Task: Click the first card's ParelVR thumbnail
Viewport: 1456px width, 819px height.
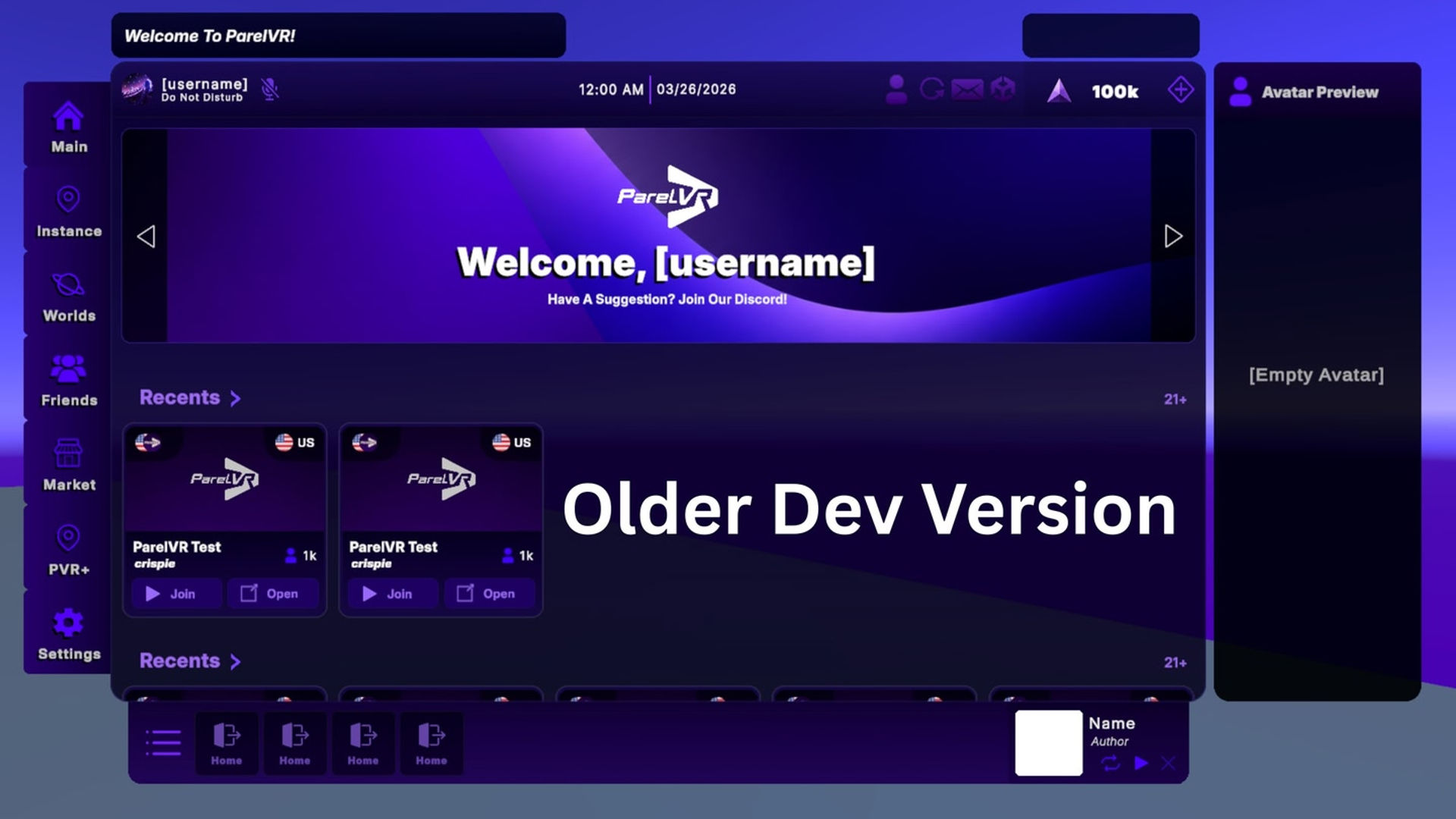Action: pos(224,479)
